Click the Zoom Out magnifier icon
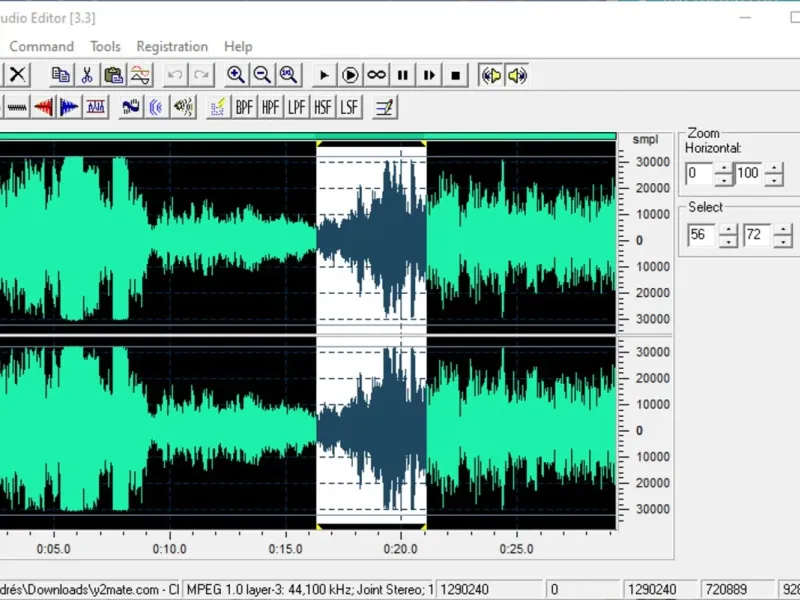Image resolution: width=800 pixels, height=600 pixels. [262, 75]
